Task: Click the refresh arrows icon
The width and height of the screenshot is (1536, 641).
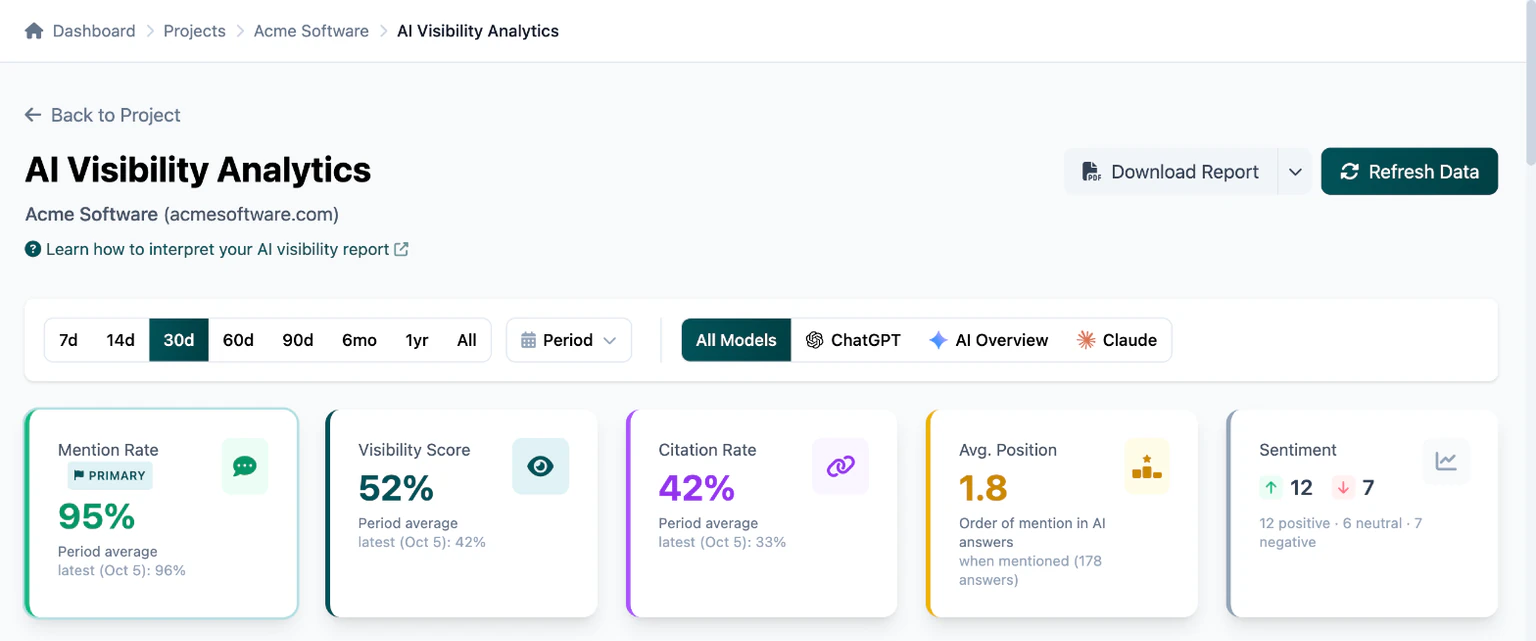Action: click(1350, 172)
